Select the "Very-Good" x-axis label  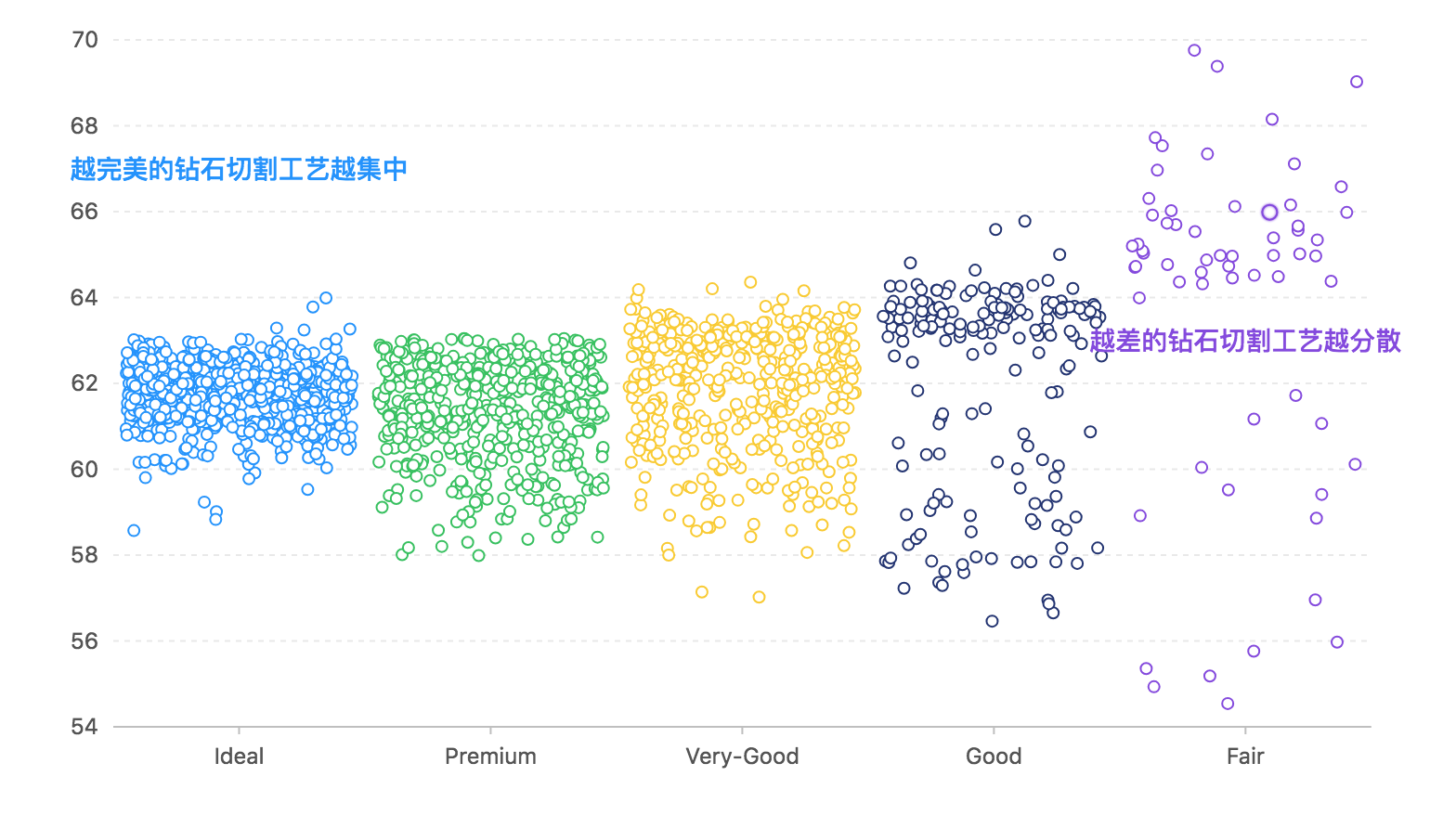[x=742, y=757]
